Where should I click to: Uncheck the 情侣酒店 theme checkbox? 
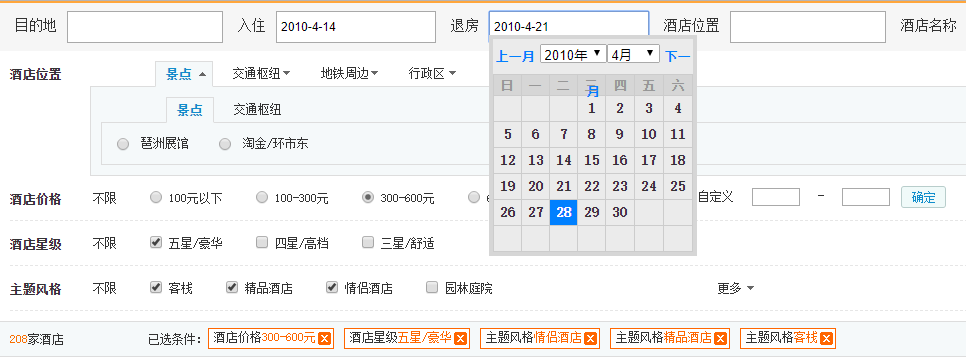point(332,287)
